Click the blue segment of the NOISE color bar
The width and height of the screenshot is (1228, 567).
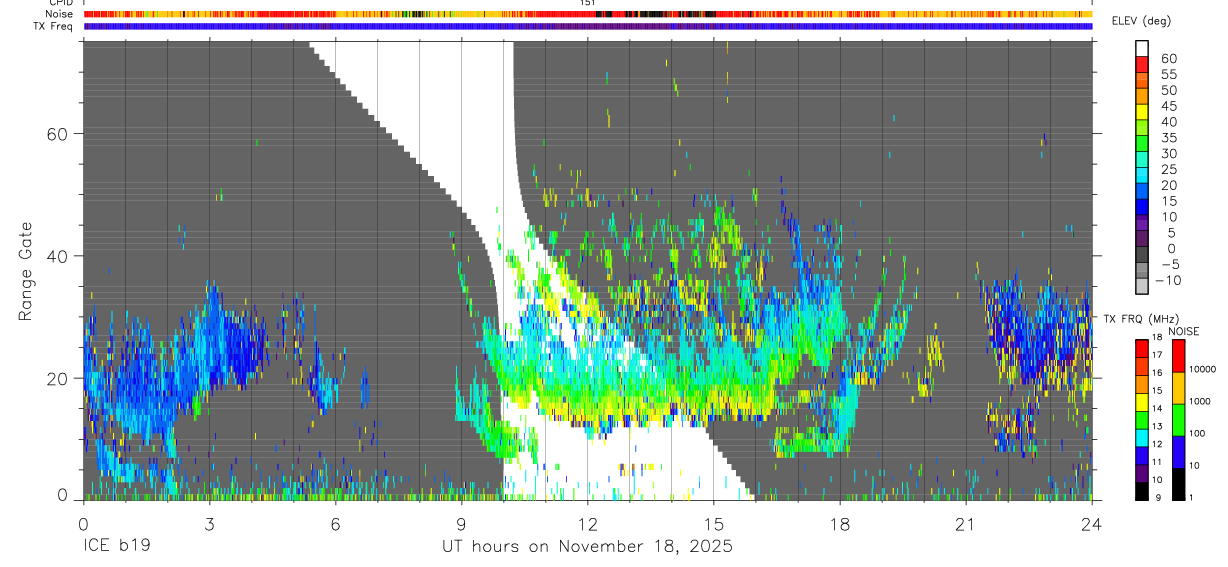point(1178,452)
